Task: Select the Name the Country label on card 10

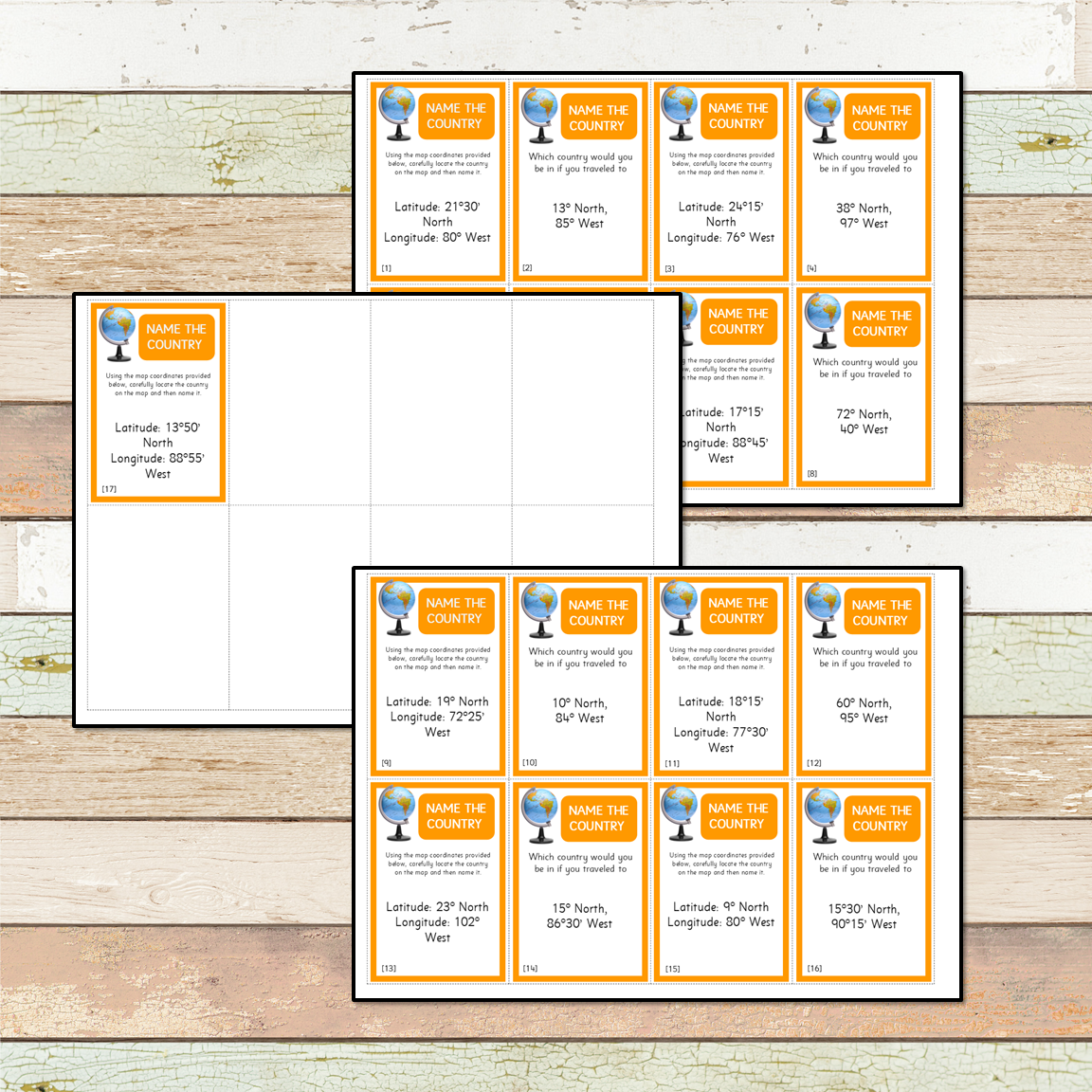Action: pyautogui.click(x=597, y=612)
